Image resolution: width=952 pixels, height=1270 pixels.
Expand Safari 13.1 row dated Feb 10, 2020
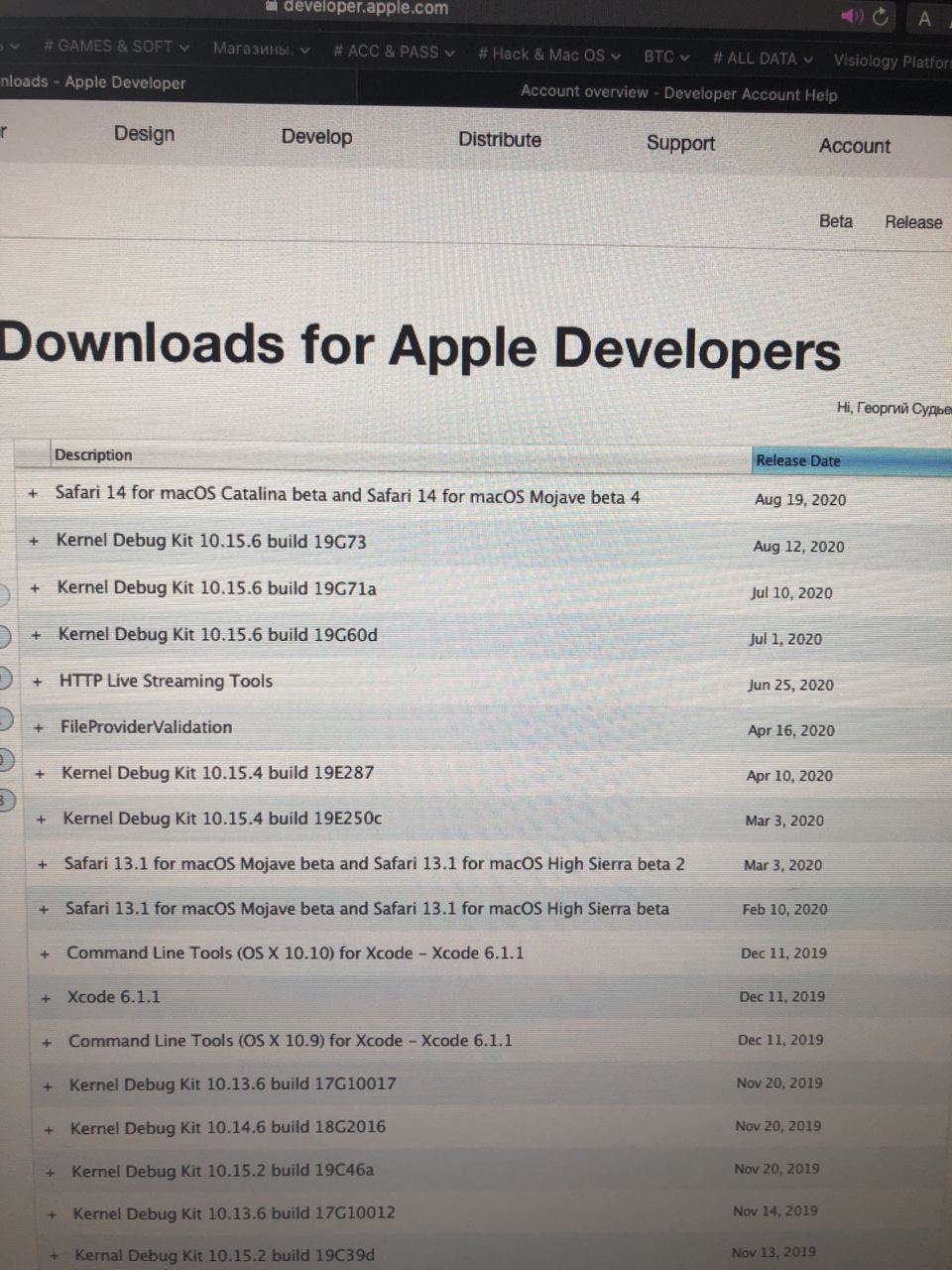(x=43, y=910)
